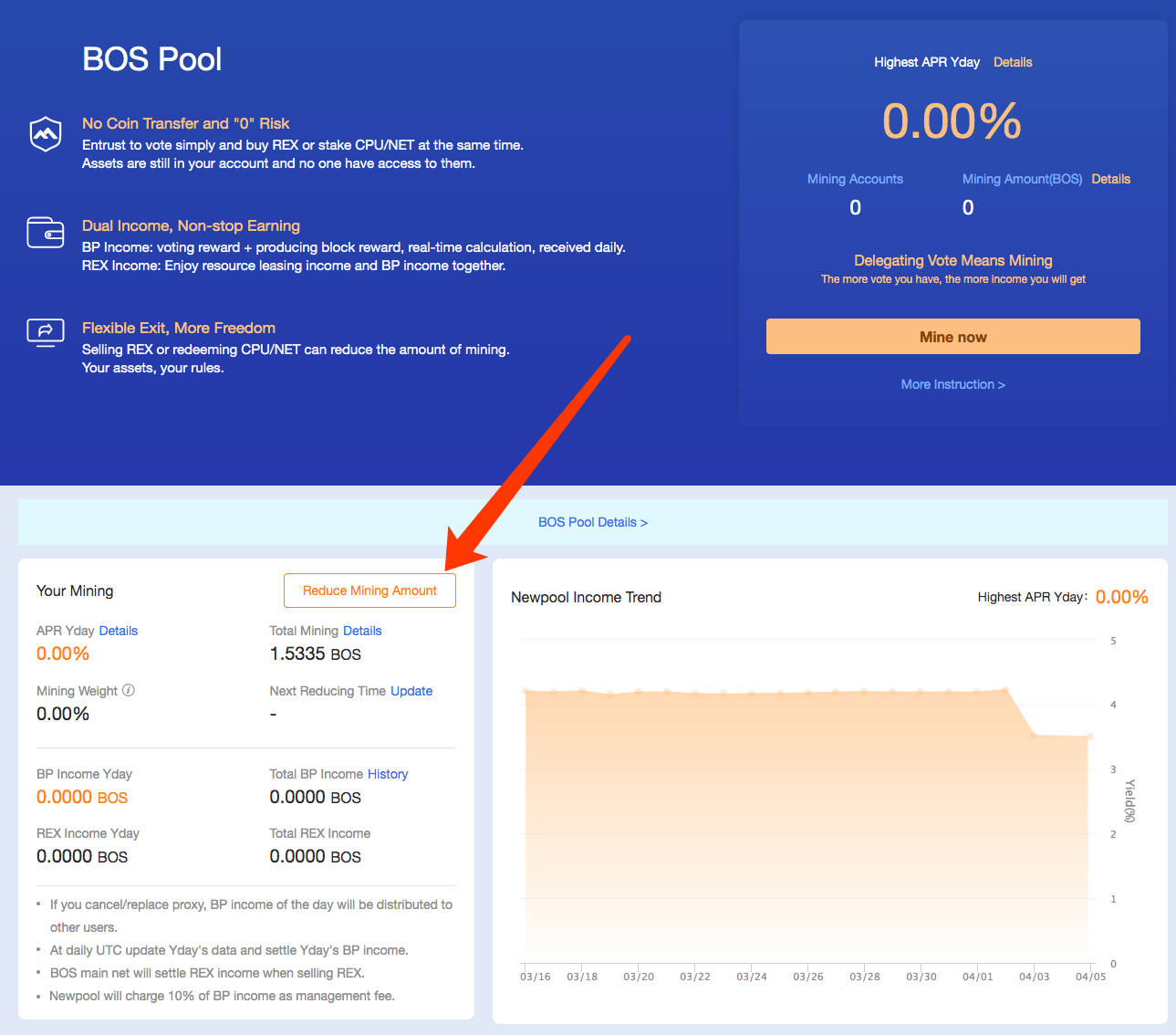Image resolution: width=1176 pixels, height=1035 pixels.
Task: Open History link beside Total BP Income
Action: (388, 774)
